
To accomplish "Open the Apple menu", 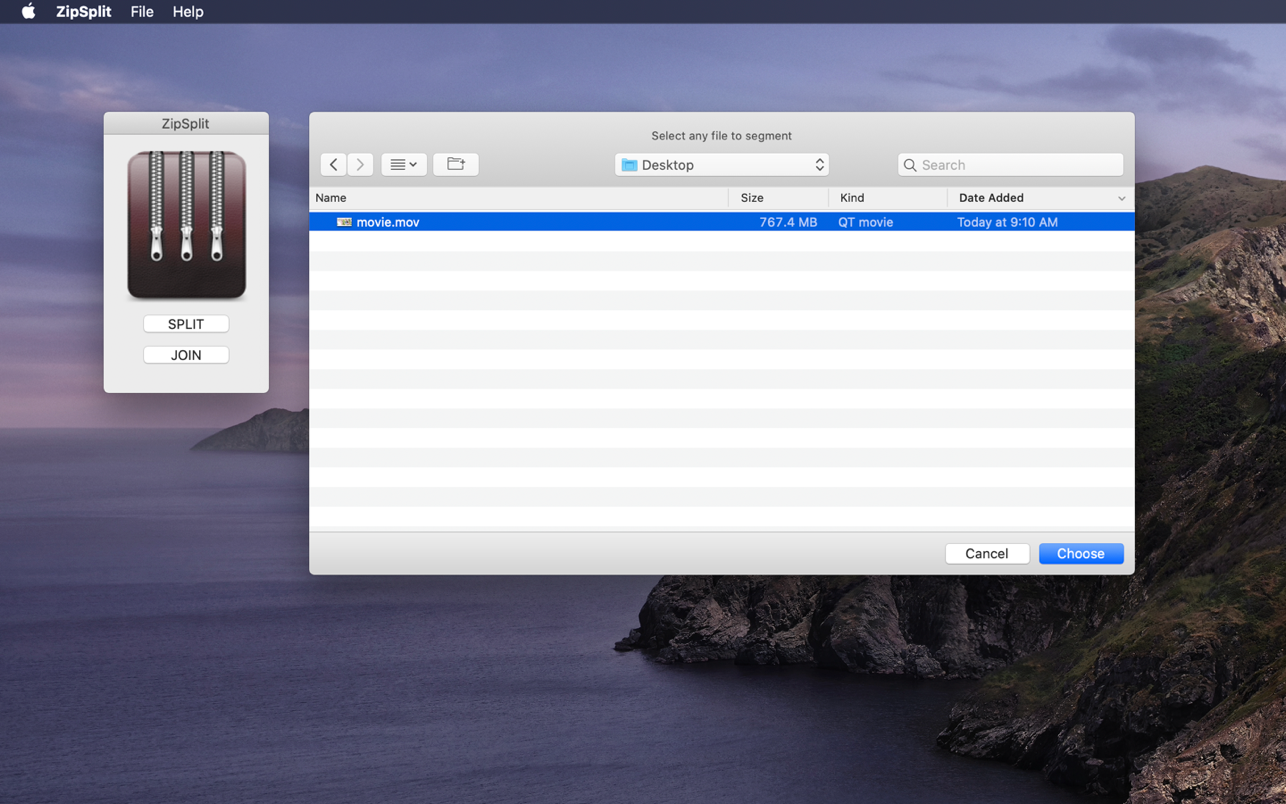I will coord(28,12).
